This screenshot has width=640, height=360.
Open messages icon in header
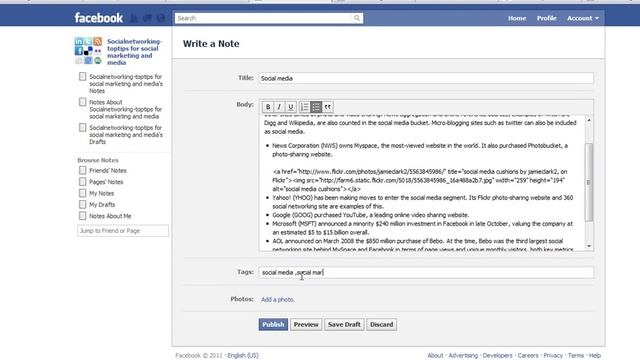(x=147, y=18)
